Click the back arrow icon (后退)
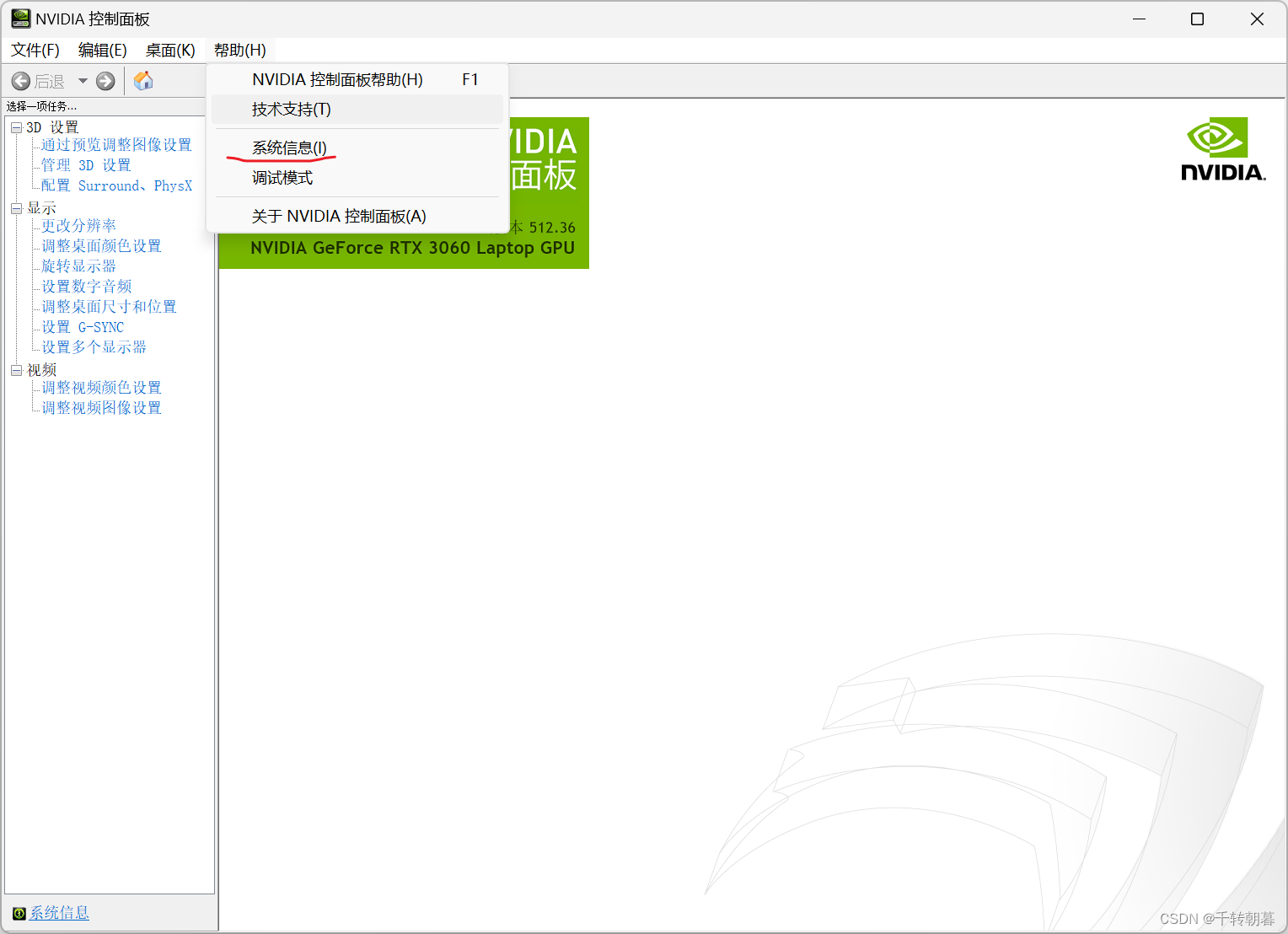Screen dimensions: 1288x934 click(21, 82)
